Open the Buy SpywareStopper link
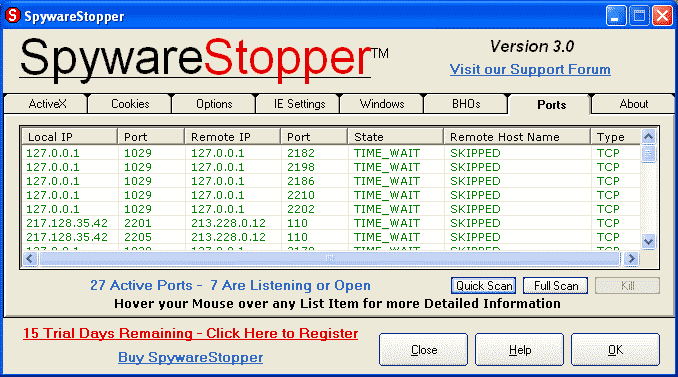678x377 pixels. (x=190, y=358)
